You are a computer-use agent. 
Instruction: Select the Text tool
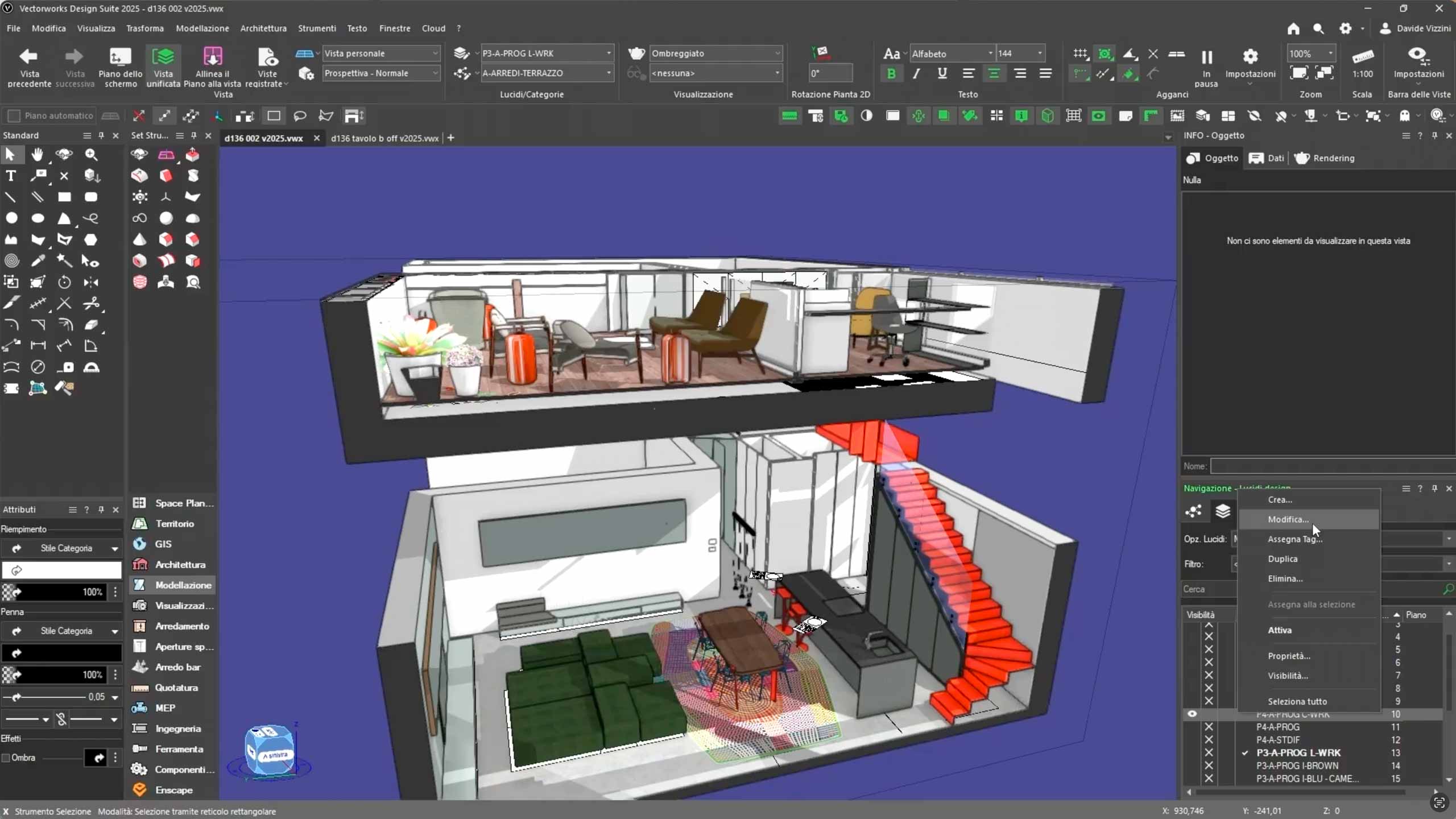[x=11, y=176]
